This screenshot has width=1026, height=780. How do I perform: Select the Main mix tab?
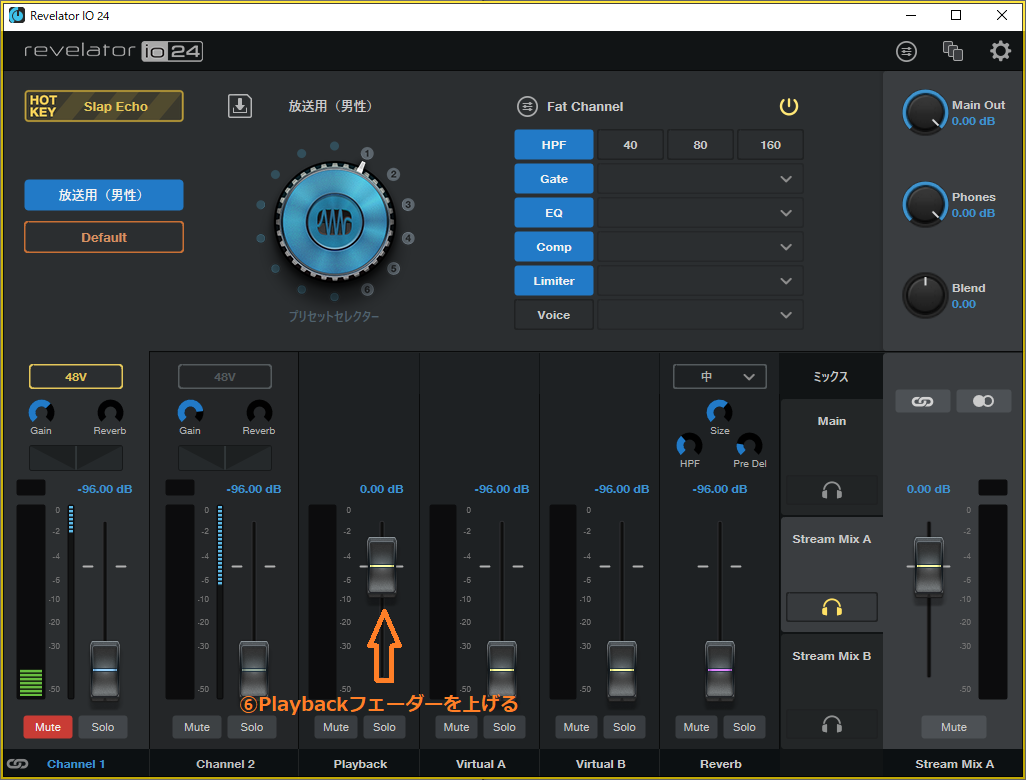click(832, 421)
